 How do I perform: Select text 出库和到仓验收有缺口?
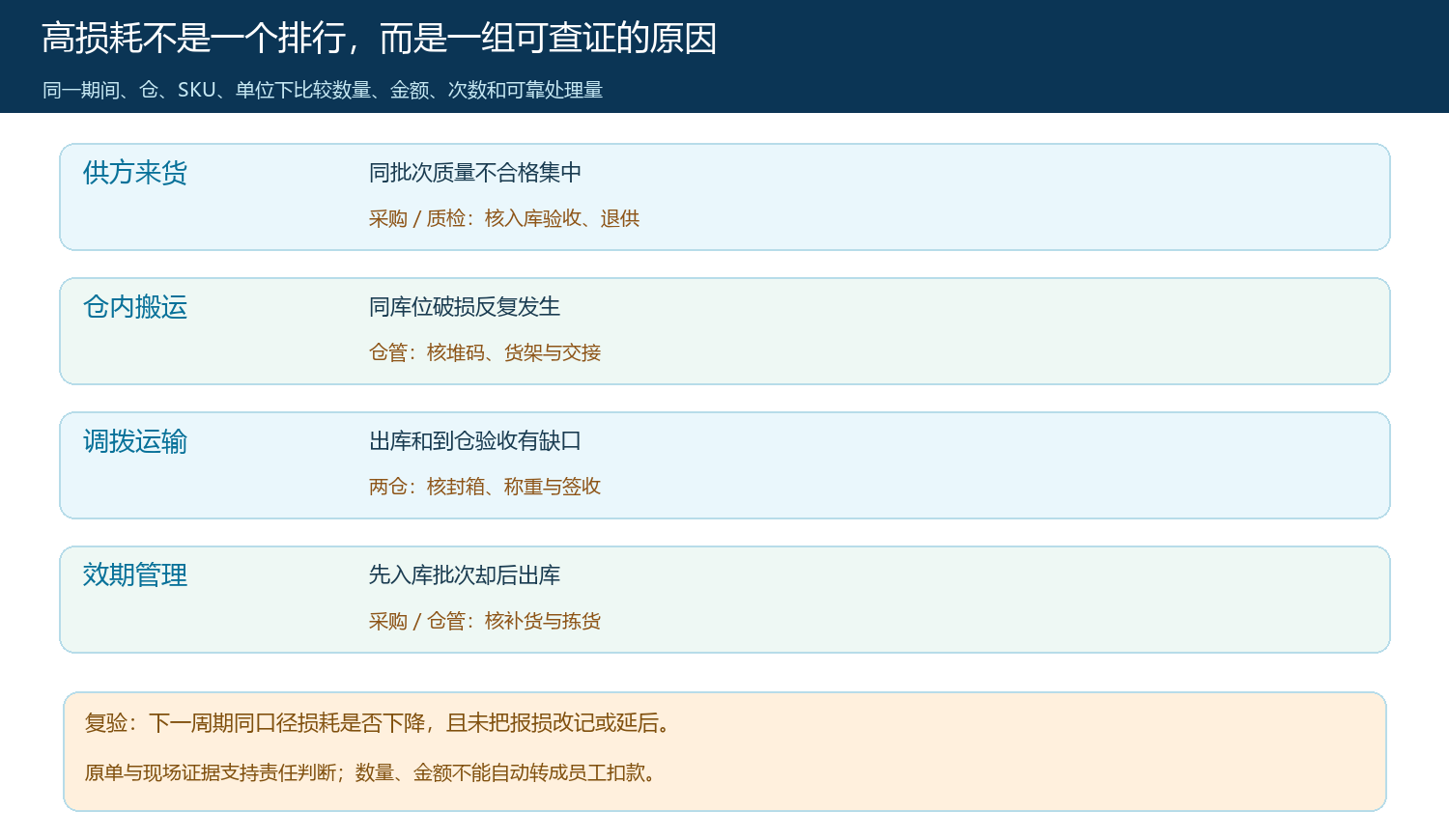click(x=475, y=441)
